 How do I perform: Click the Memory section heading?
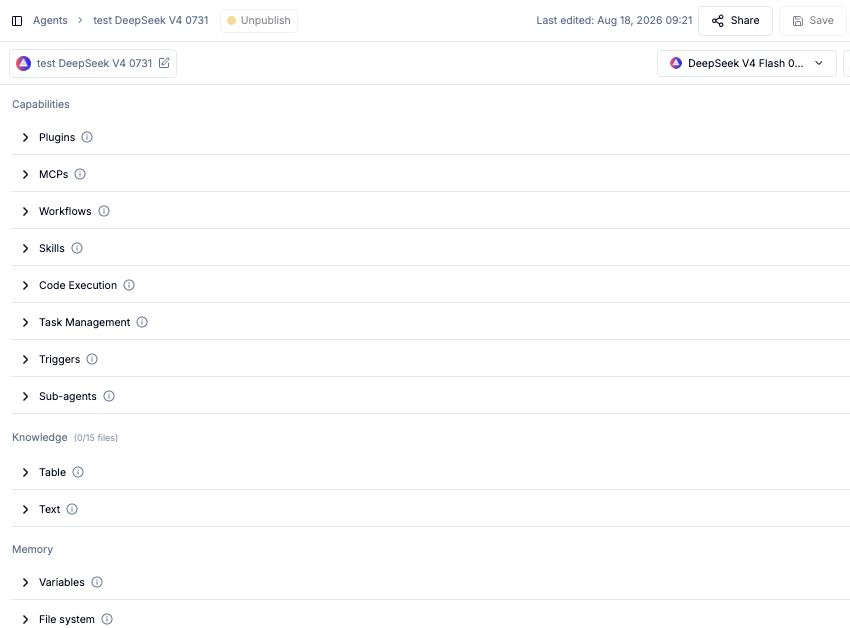pos(33,549)
